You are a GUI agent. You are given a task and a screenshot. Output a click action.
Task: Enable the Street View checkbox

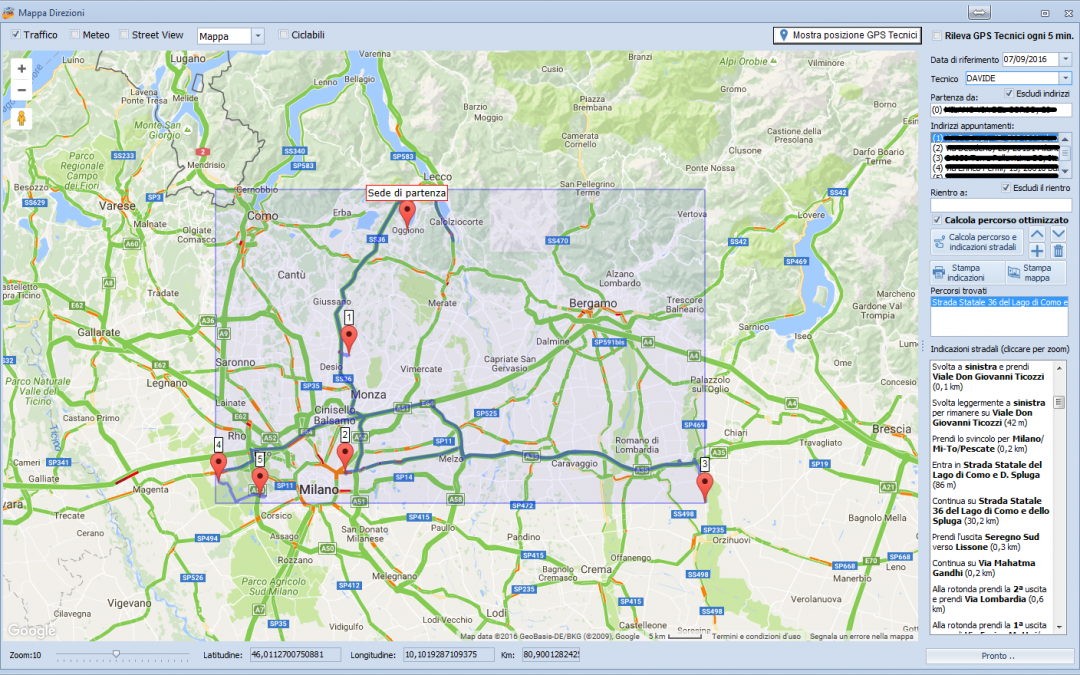[x=124, y=34]
